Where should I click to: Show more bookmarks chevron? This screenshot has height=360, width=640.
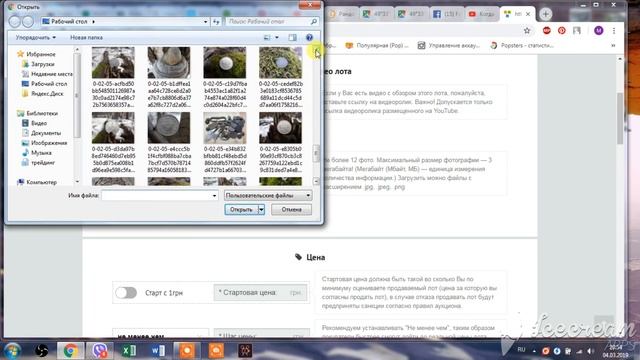tap(613, 46)
